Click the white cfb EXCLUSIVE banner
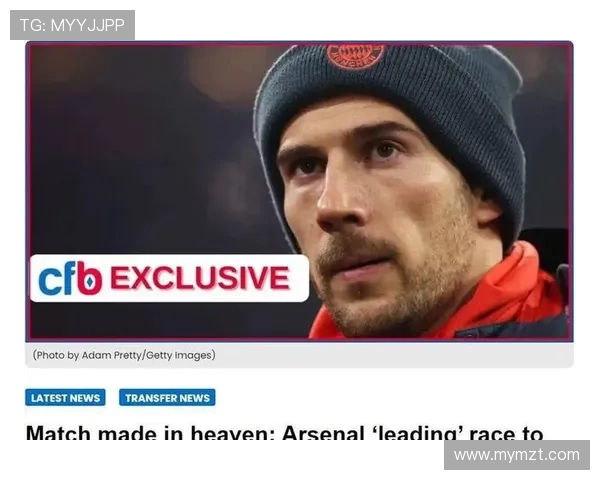 tap(168, 278)
